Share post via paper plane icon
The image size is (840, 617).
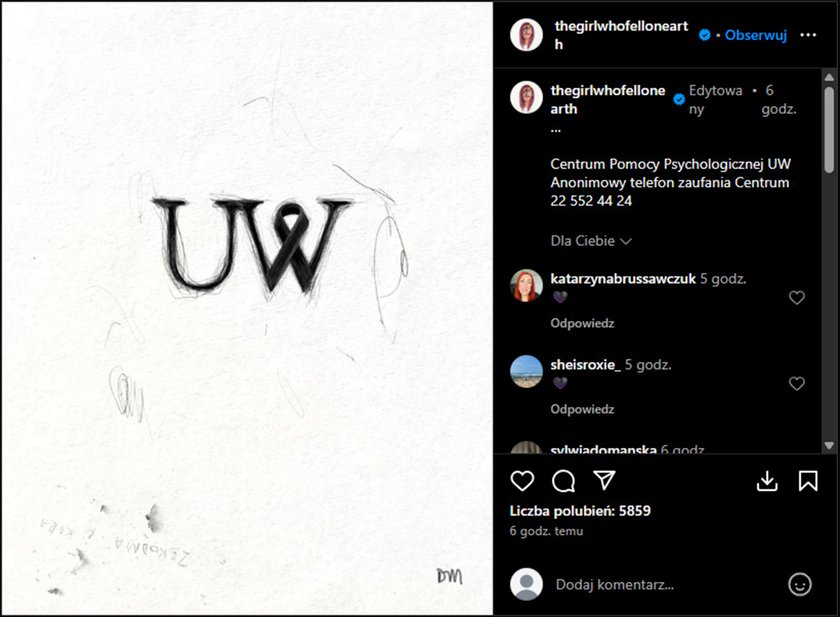[604, 480]
